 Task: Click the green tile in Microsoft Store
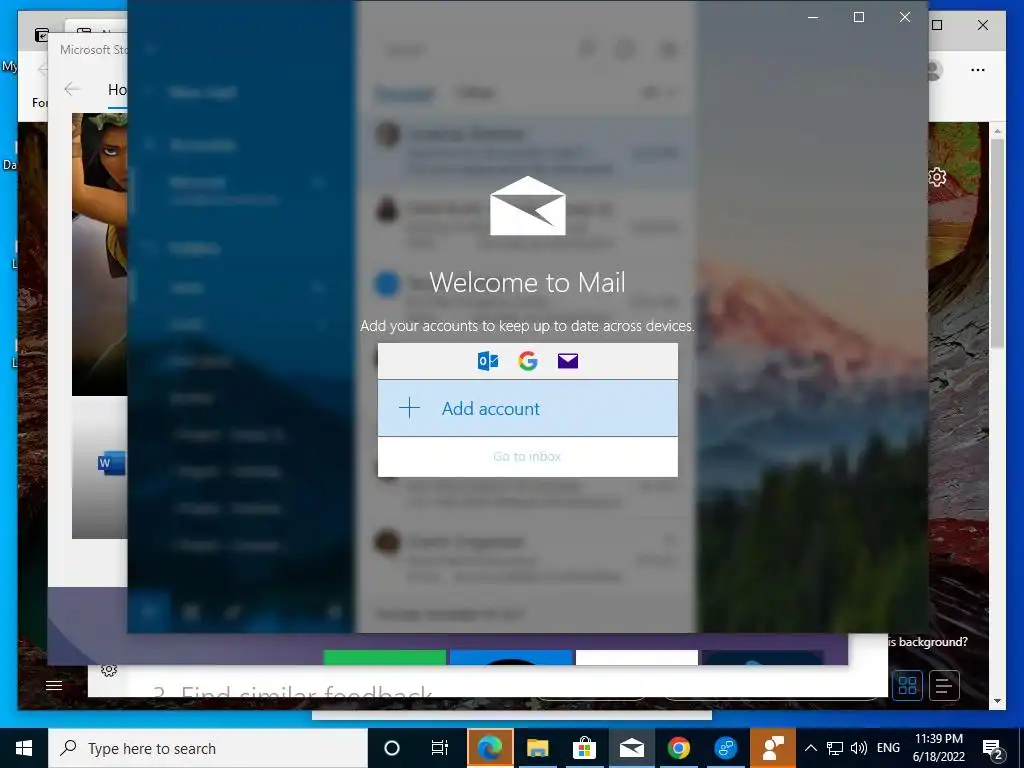pyautogui.click(x=385, y=657)
